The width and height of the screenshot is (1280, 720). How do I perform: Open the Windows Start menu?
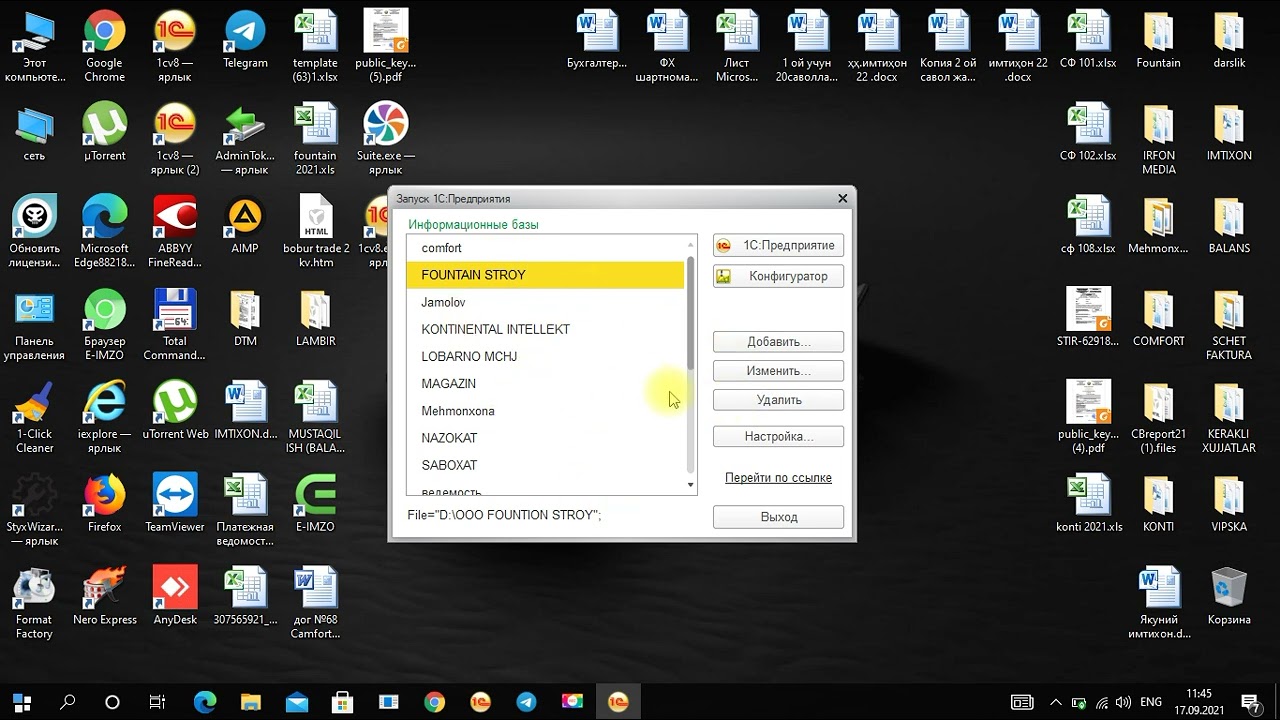[22, 702]
